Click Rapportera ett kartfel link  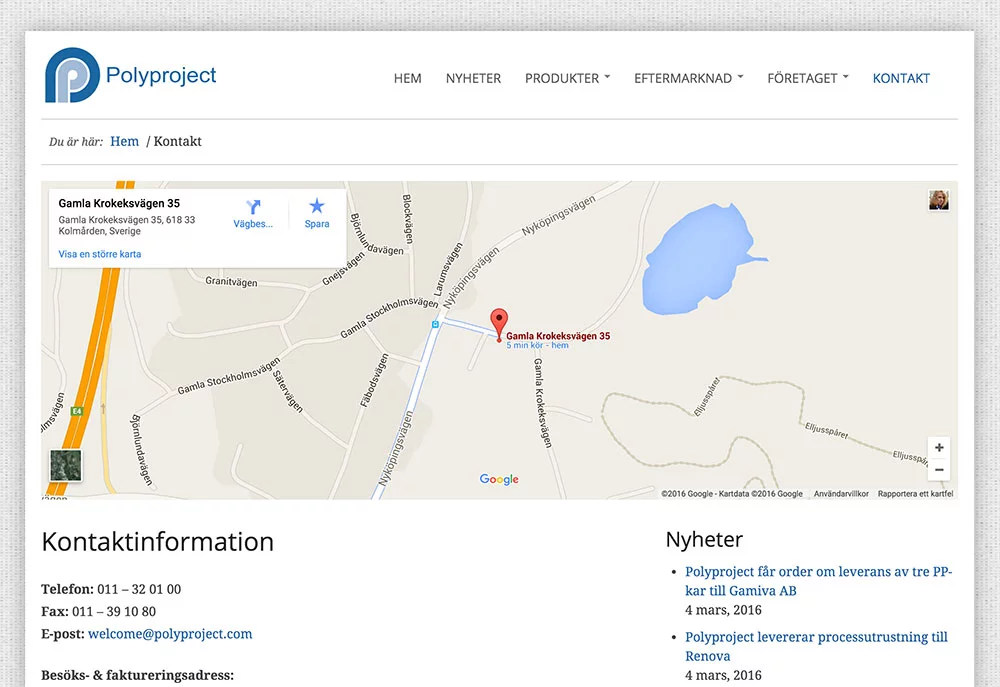pos(915,494)
